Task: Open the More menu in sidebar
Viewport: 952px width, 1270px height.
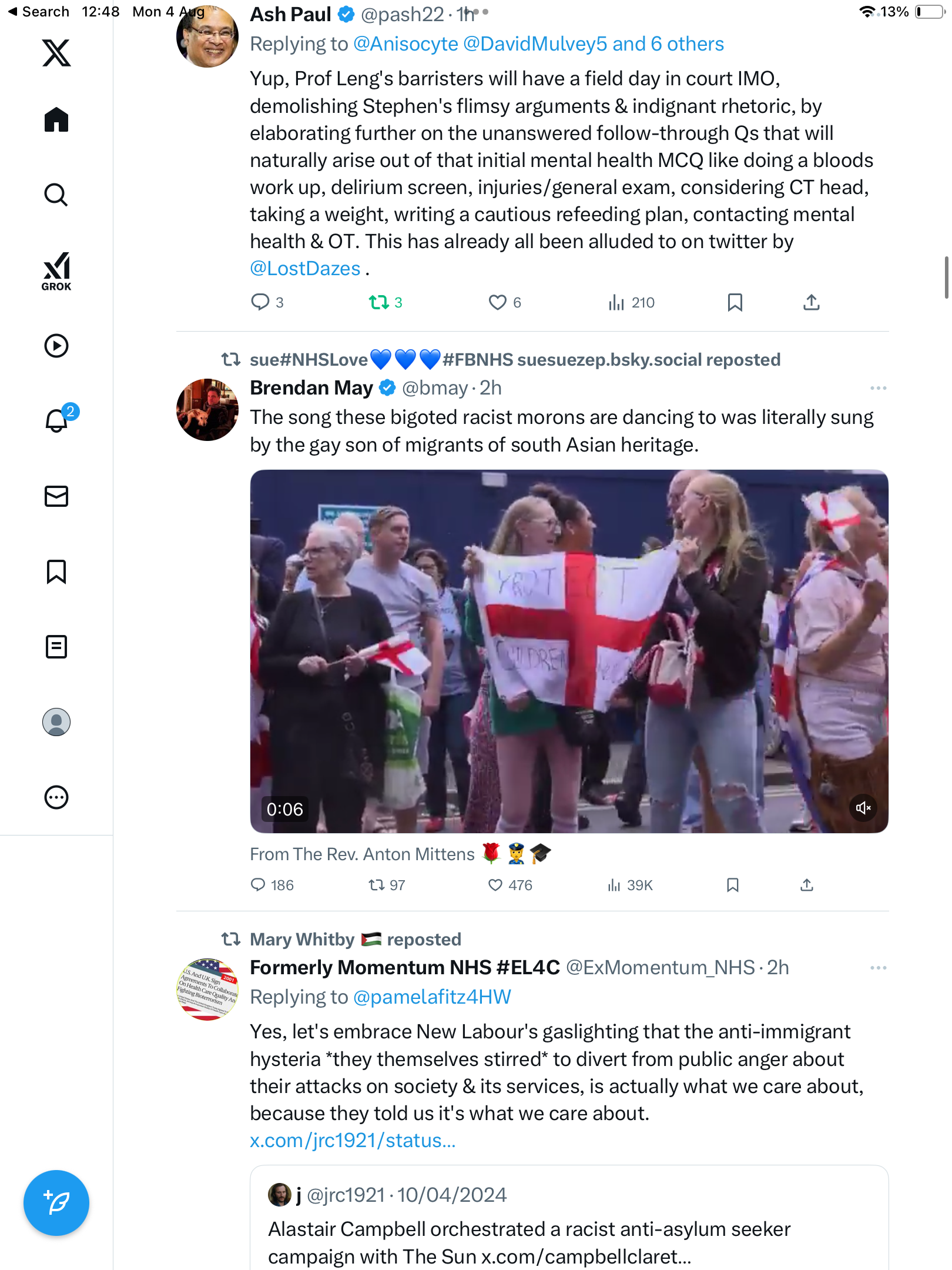Action: pos(56,797)
